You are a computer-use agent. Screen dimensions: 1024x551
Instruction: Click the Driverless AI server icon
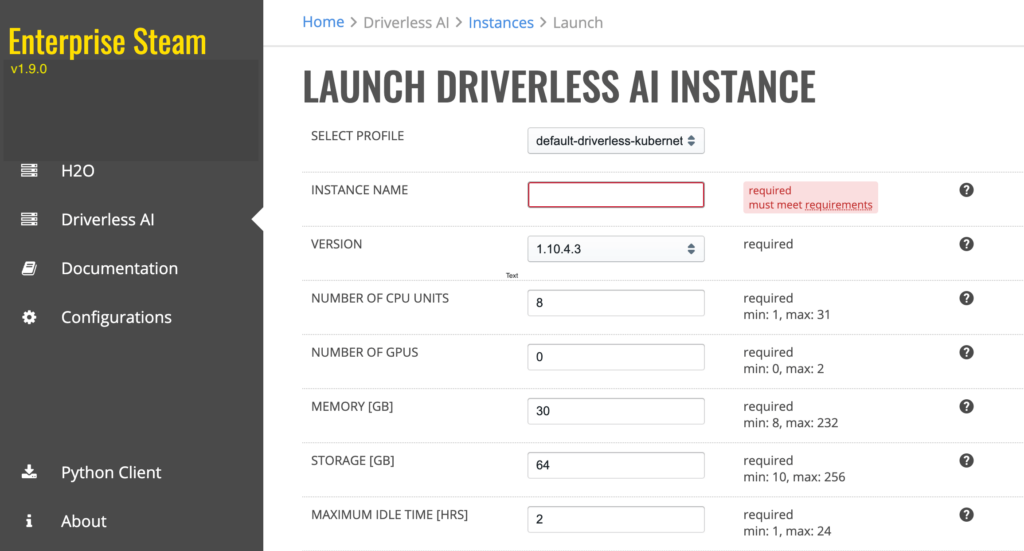click(x=29, y=219)
